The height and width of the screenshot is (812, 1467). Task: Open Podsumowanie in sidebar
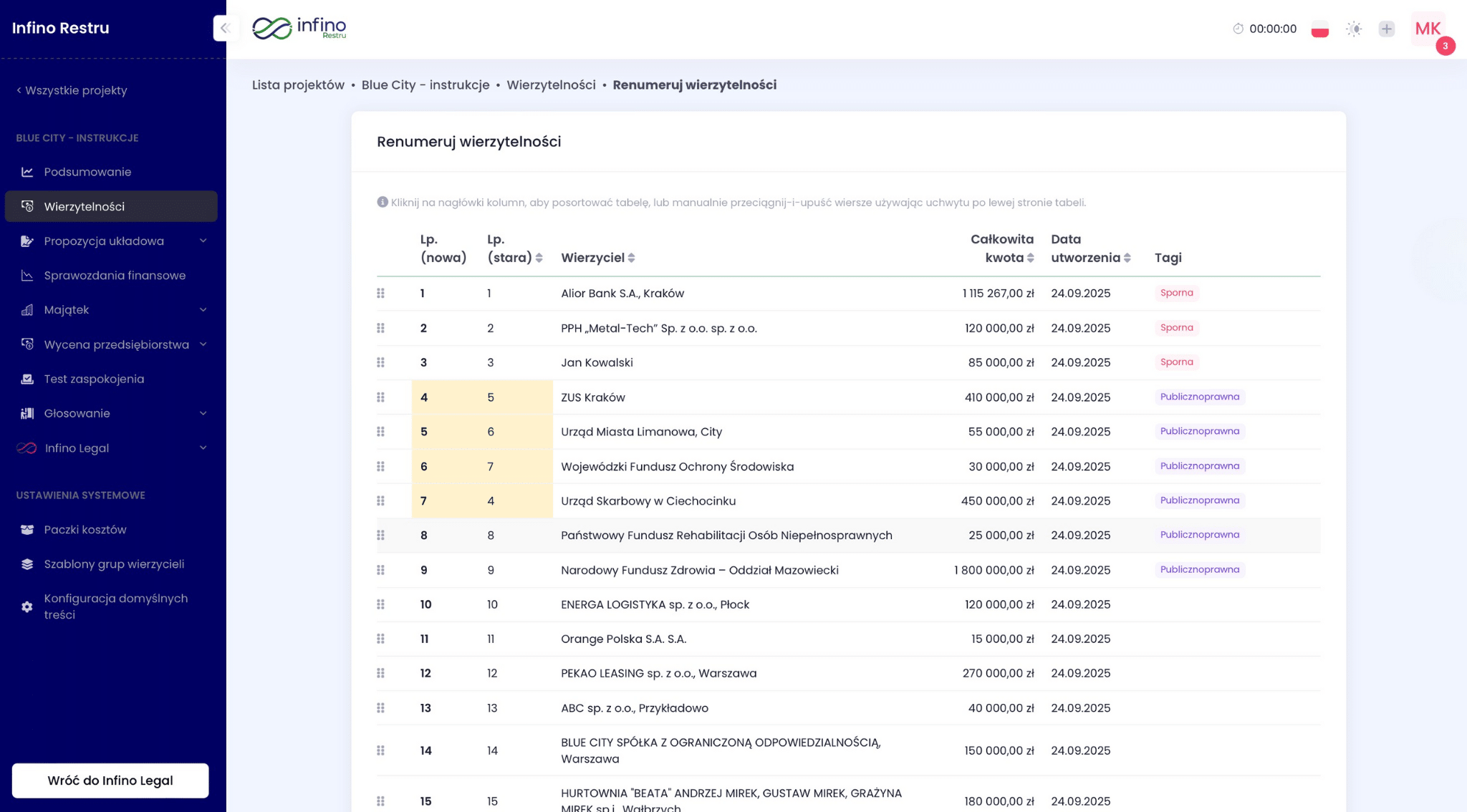[87, 172]
